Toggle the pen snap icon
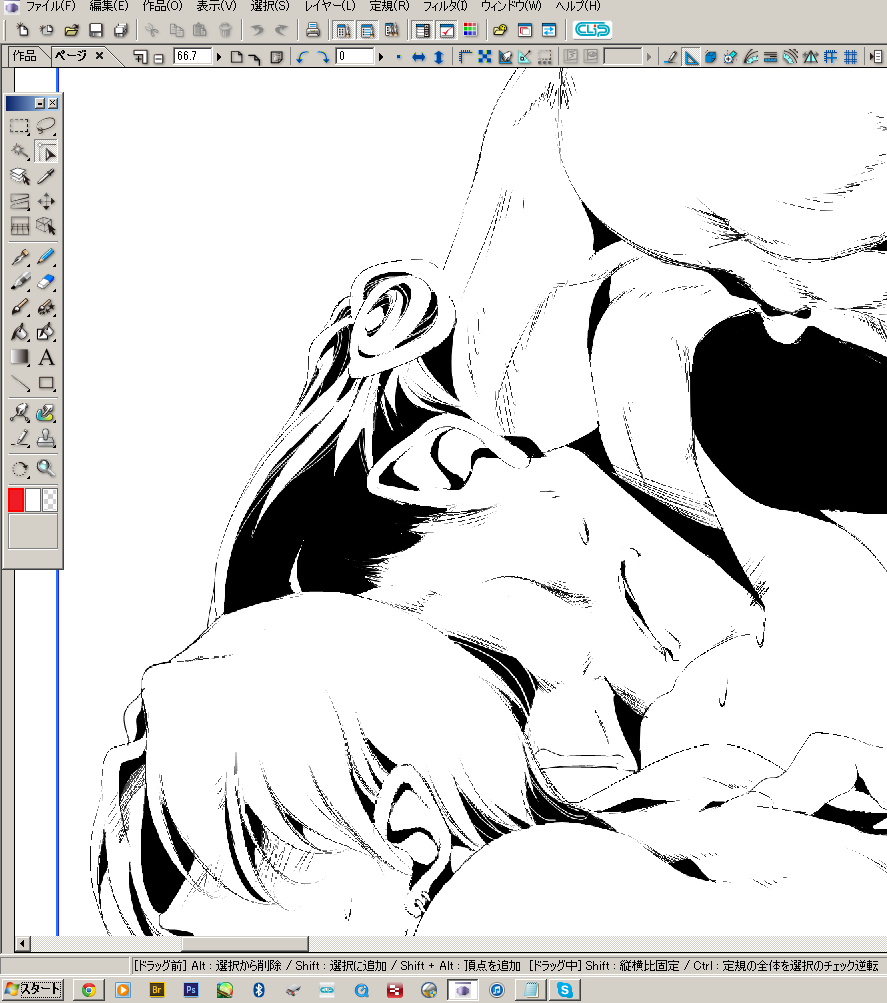The width and height of the screenshot is (887, 1003). tap(670, 57)
